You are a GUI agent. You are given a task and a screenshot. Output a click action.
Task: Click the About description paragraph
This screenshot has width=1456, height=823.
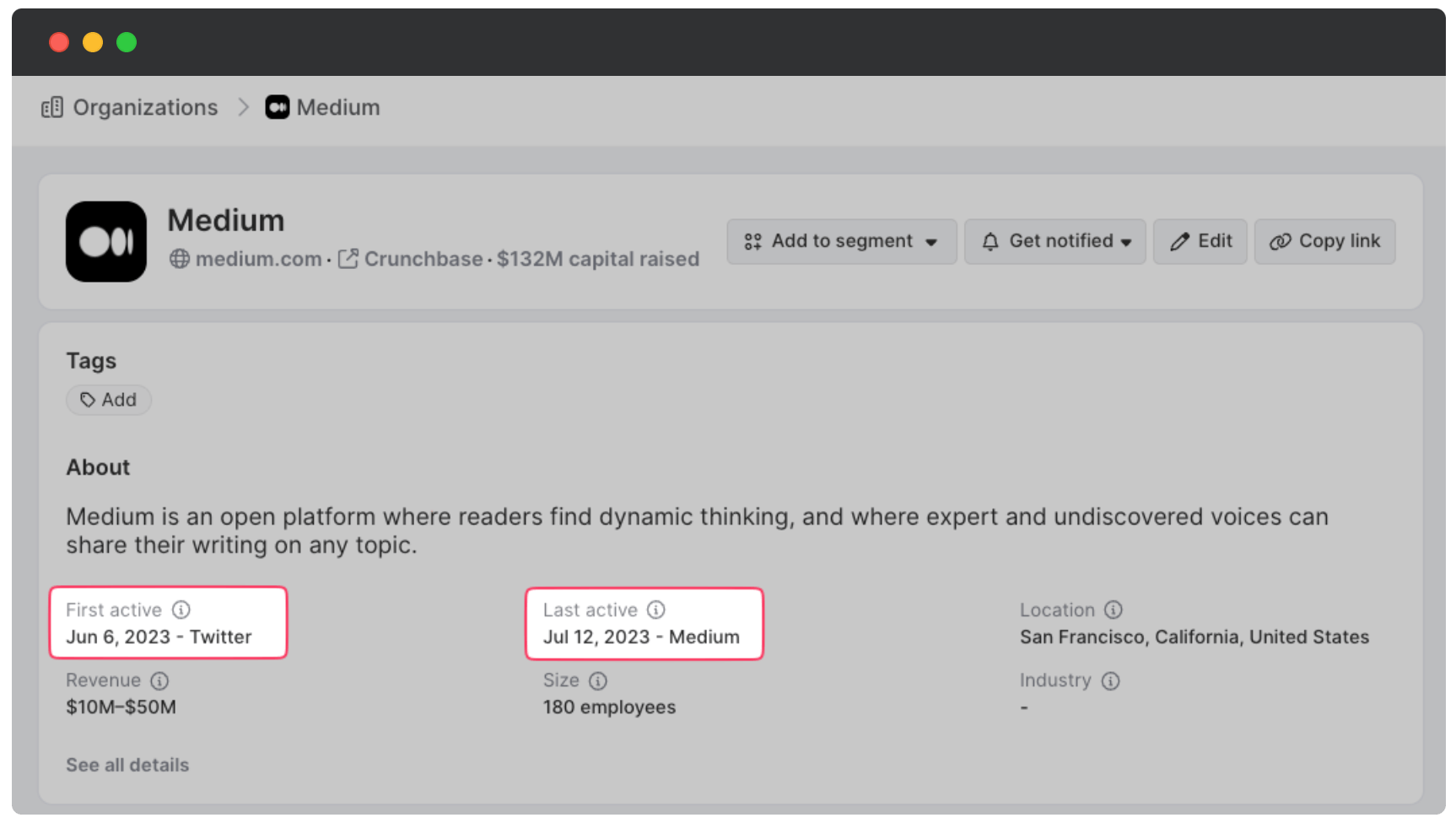click(x=697, y=530)
